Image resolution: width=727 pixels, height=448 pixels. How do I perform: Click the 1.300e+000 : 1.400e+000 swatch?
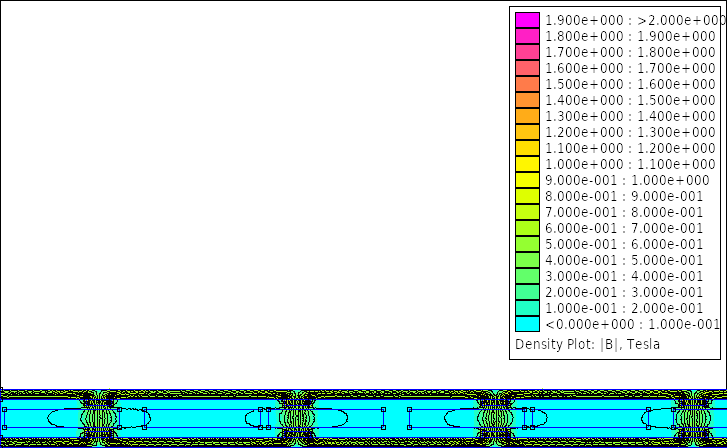(x=527, y=116)
